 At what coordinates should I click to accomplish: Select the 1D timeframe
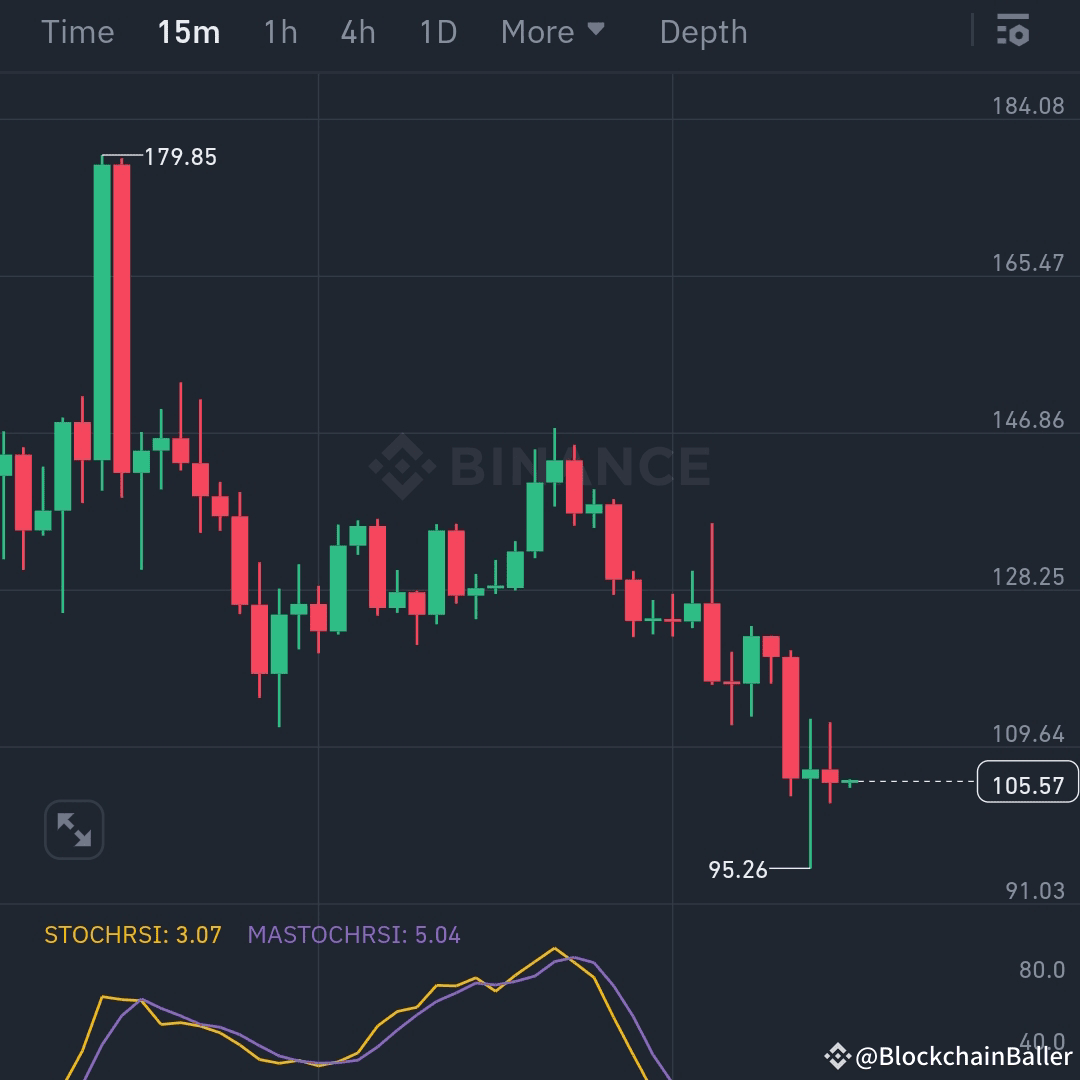coord(437,31)
